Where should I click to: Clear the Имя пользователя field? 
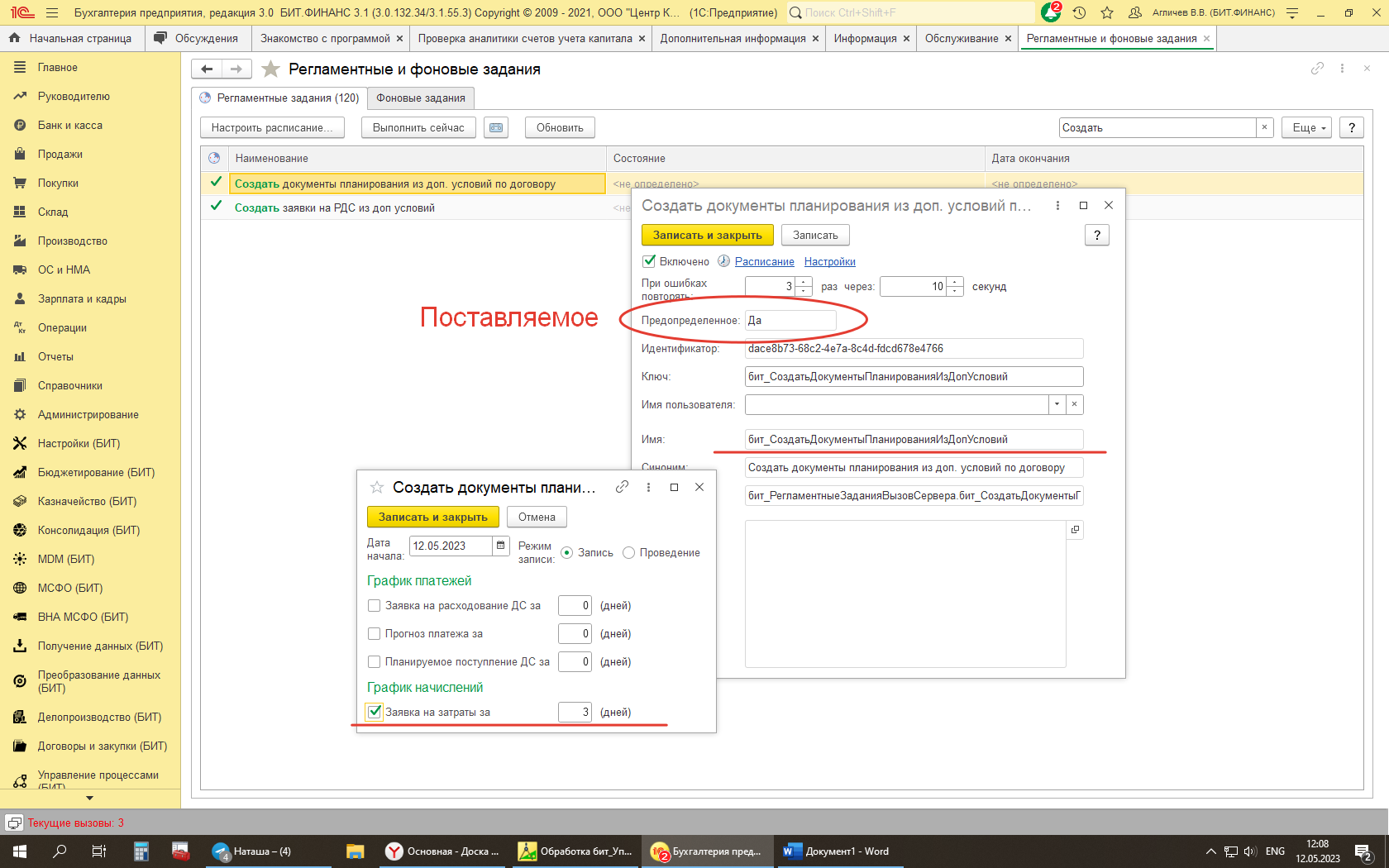1074,404
